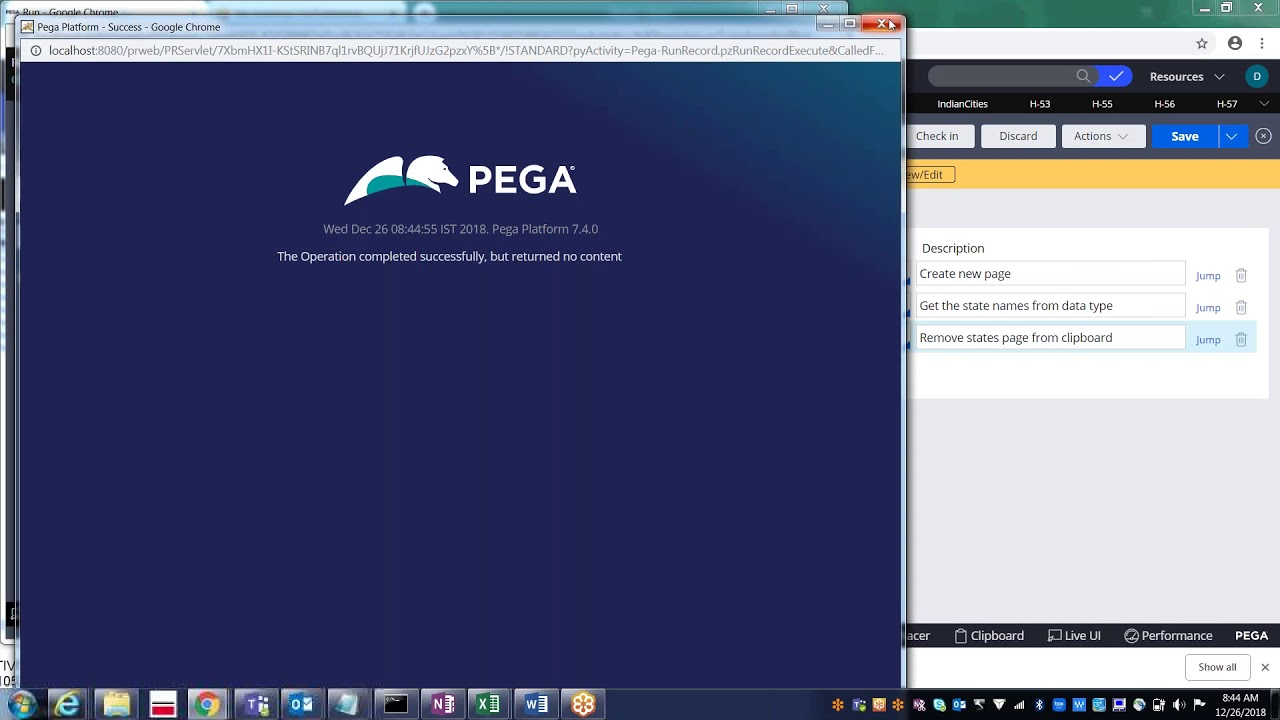This screenshot has width=1280, height=720.
Task: Click the Bluetooth icon in the system tray
Action: pos(1039,705)
